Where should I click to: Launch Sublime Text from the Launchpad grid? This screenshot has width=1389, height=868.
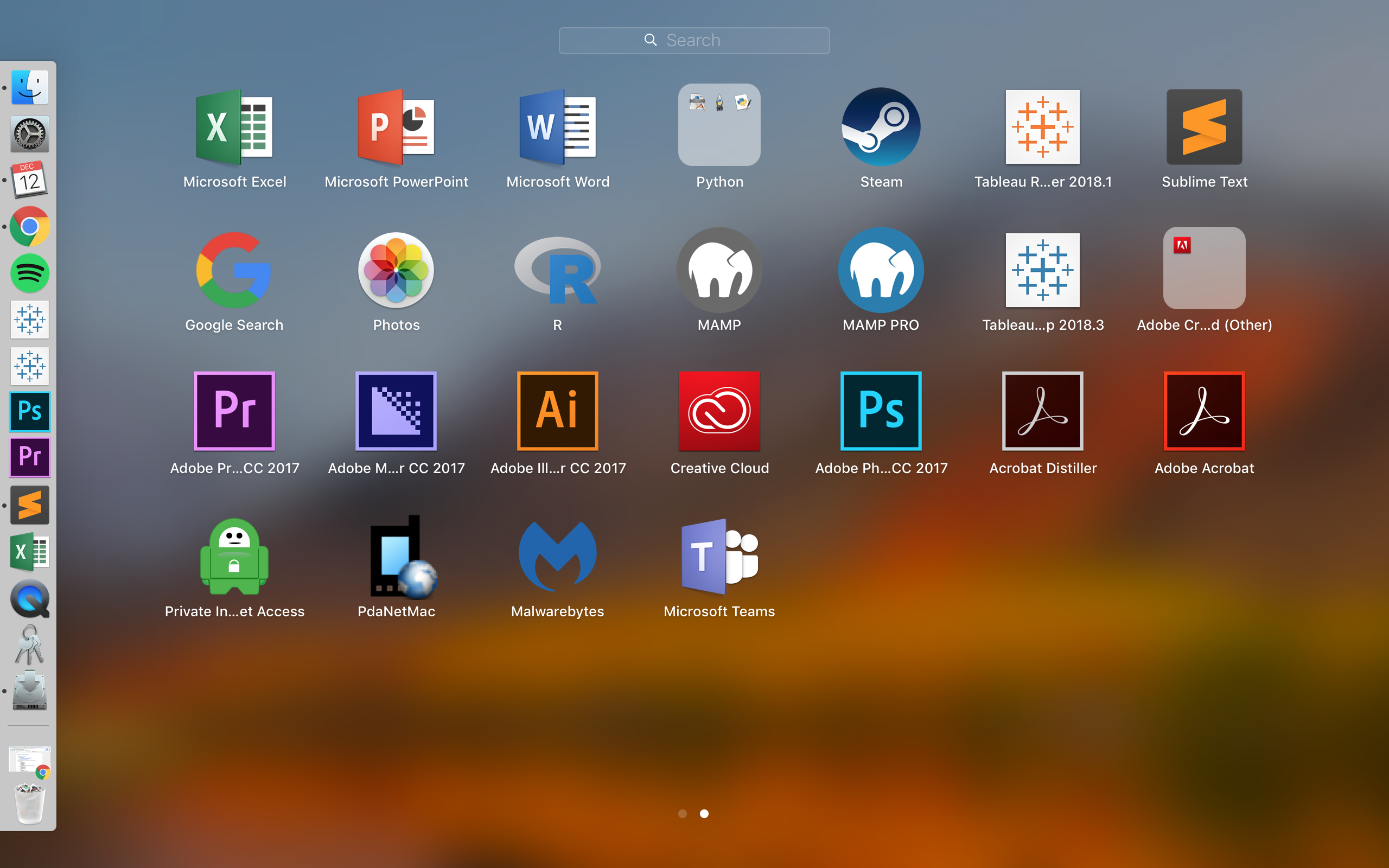click(x=1204, y=127)
